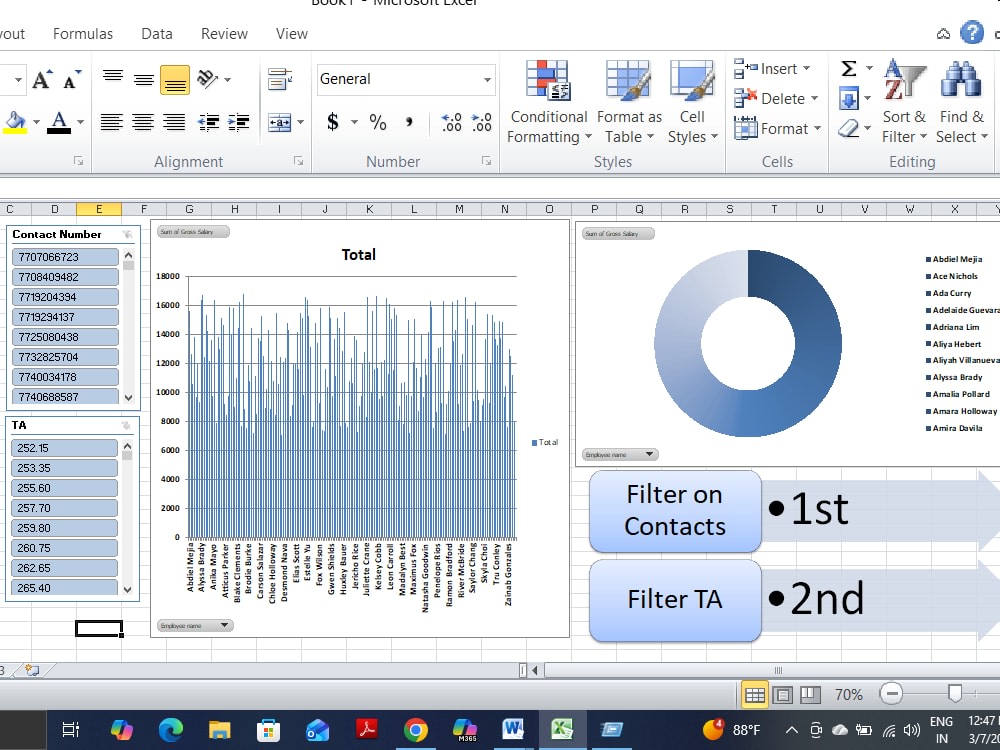
Task: Align text right
Action: click(x=173, y=121)
